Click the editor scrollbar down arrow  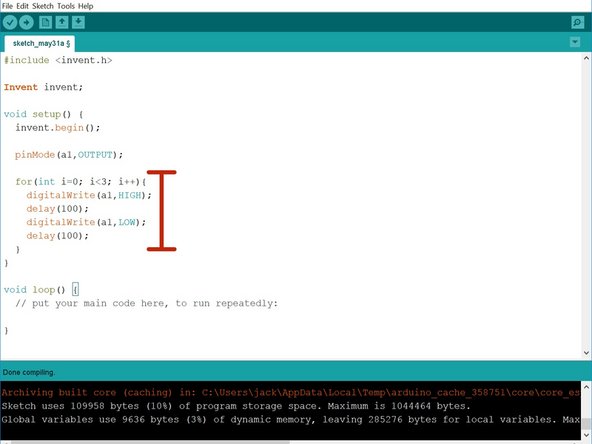(586, 353)
